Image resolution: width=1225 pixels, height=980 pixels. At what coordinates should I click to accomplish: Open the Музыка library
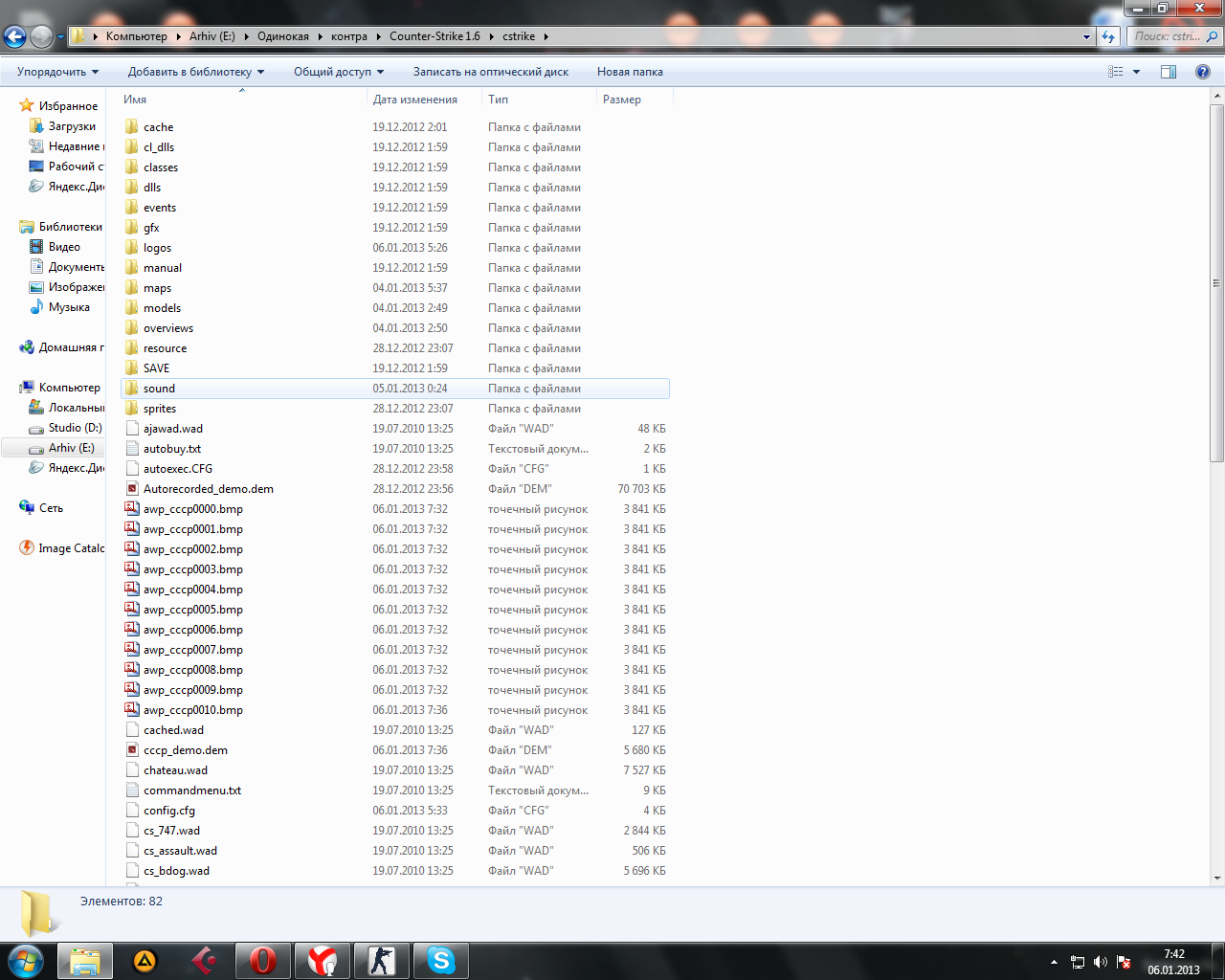click(x=69, y=307)
